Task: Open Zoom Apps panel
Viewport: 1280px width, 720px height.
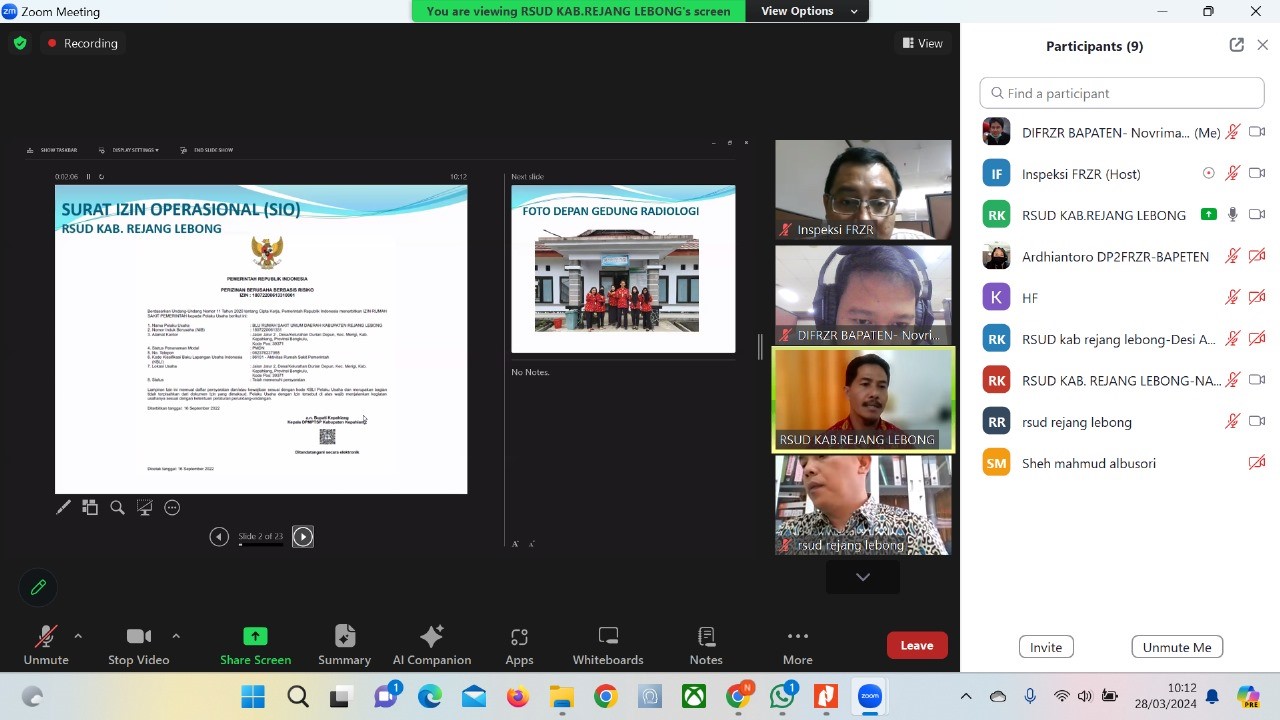Action: [519, 645]
